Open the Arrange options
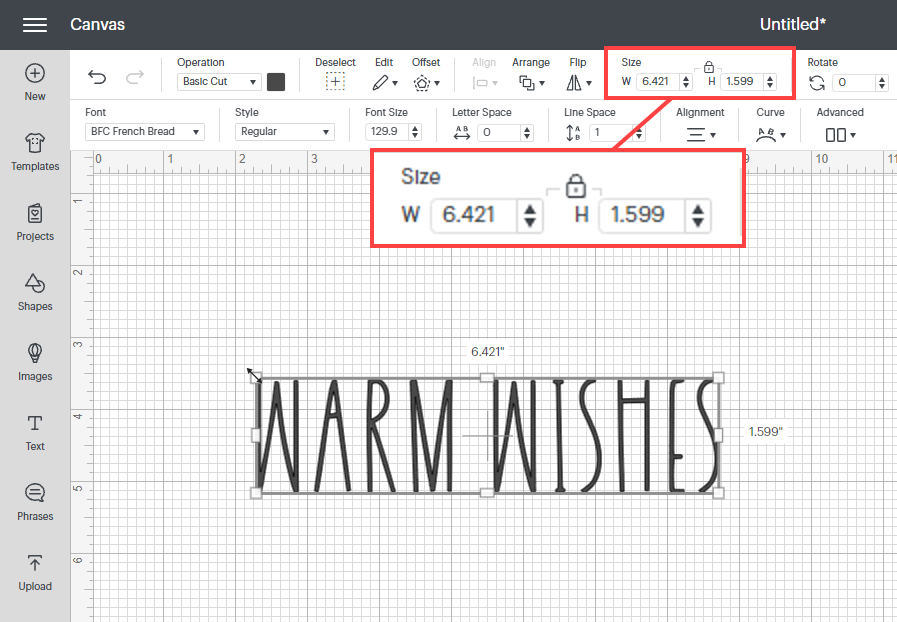The image size is (897, 622). pos(531,83)
